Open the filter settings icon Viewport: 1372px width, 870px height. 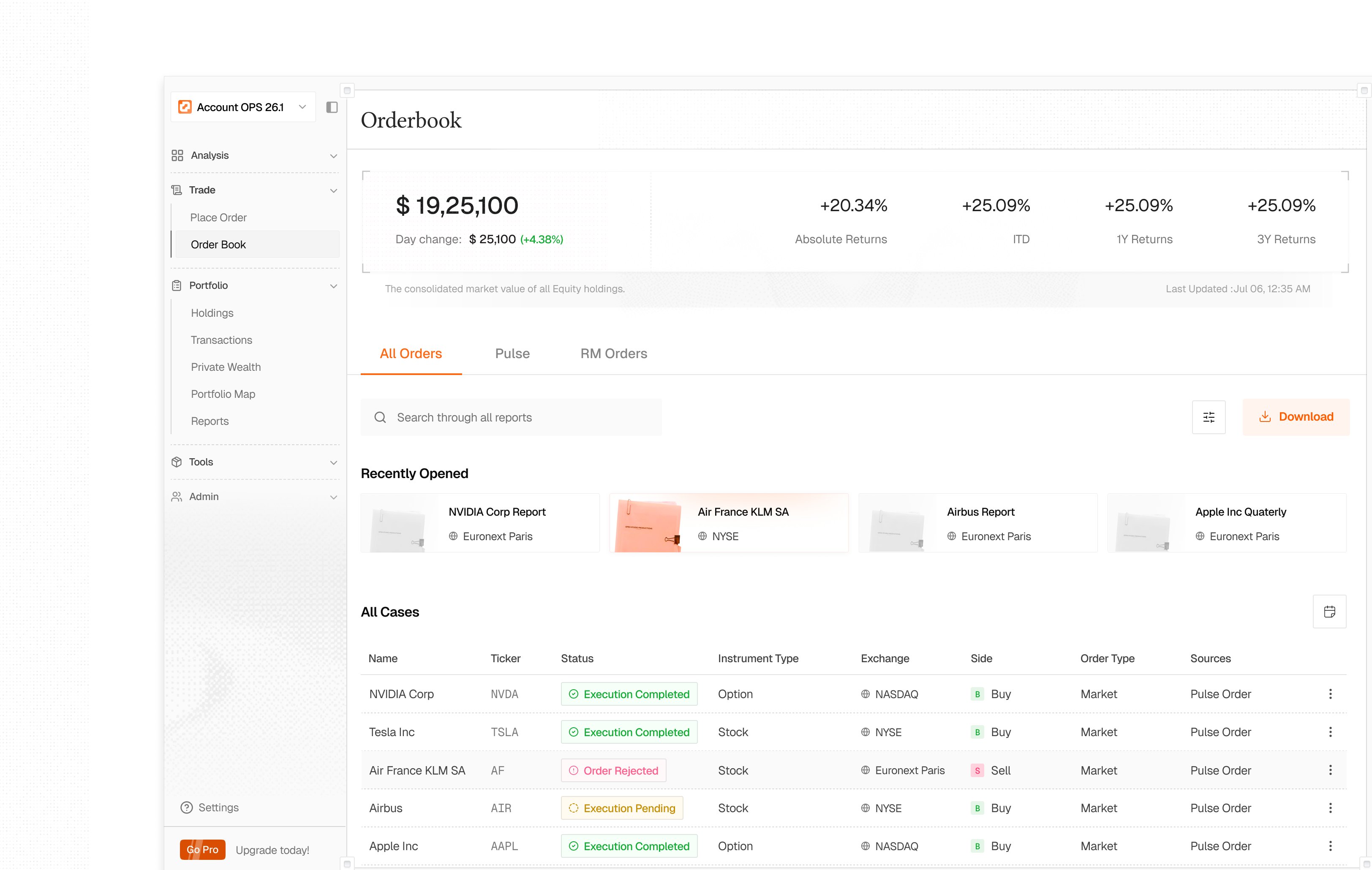1209,417
